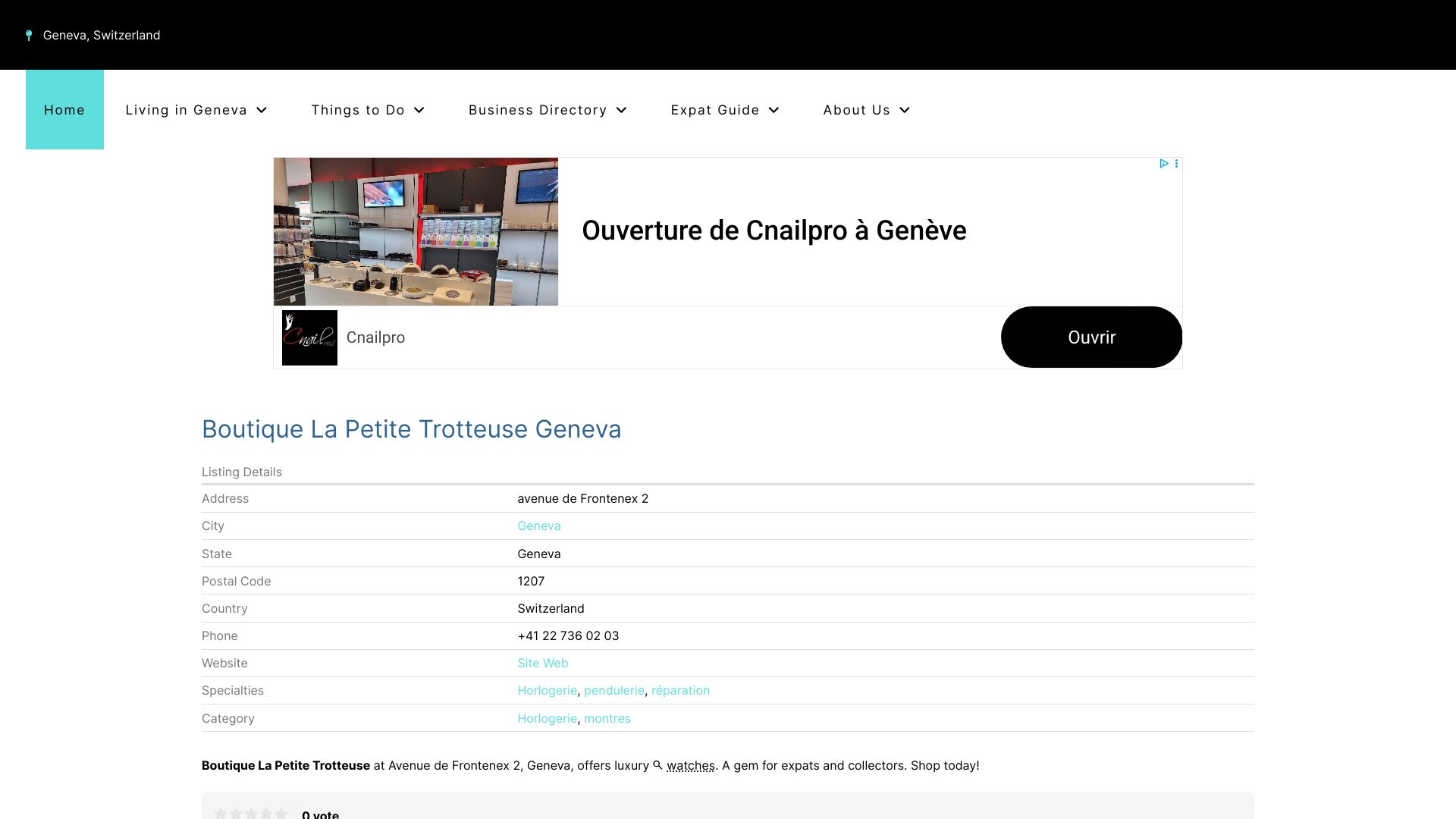Select the address avenue de Frontenex 2
The image size is (1456, 819).
click(582, 498)
